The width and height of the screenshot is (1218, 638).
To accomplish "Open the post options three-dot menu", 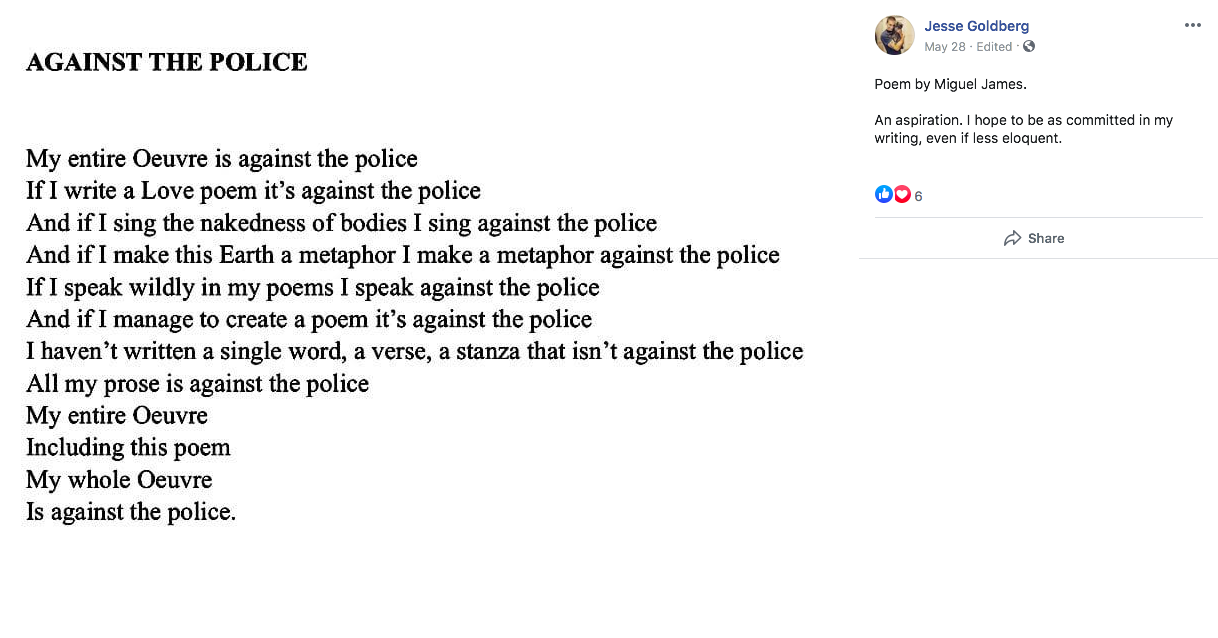I will pos(1192,26).
